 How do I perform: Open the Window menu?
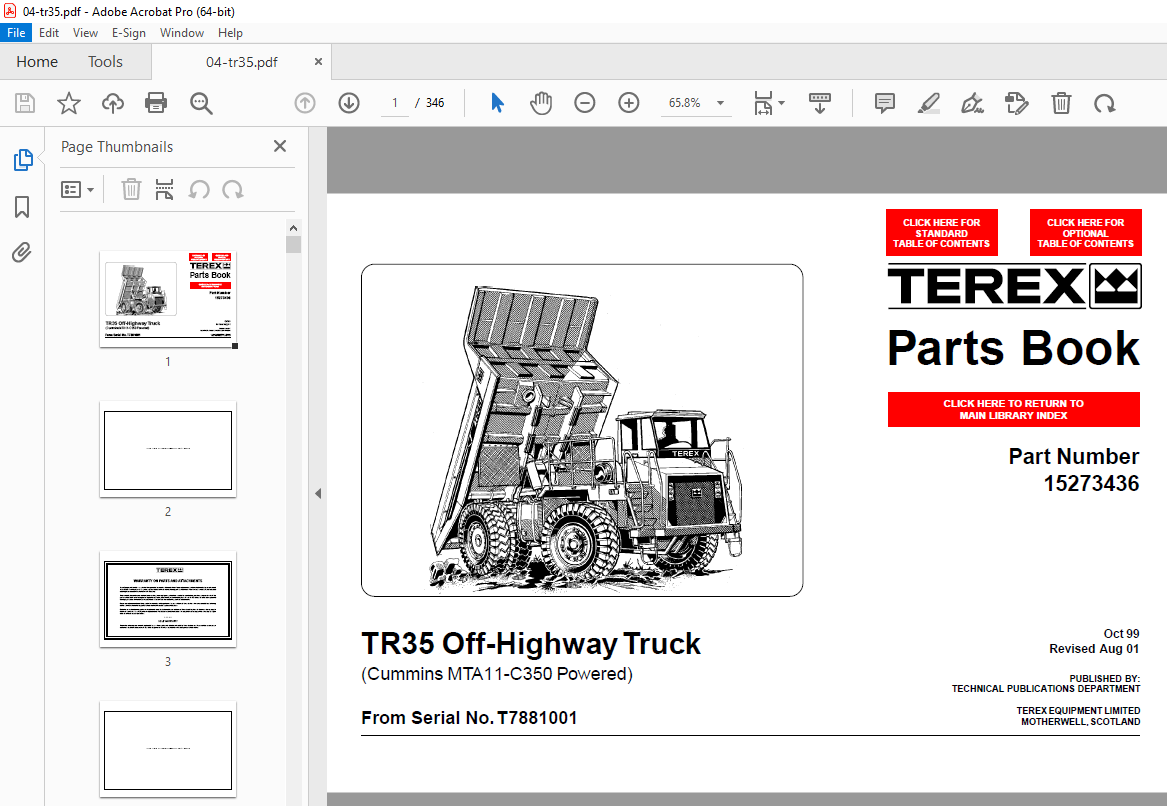click(182, 33)
